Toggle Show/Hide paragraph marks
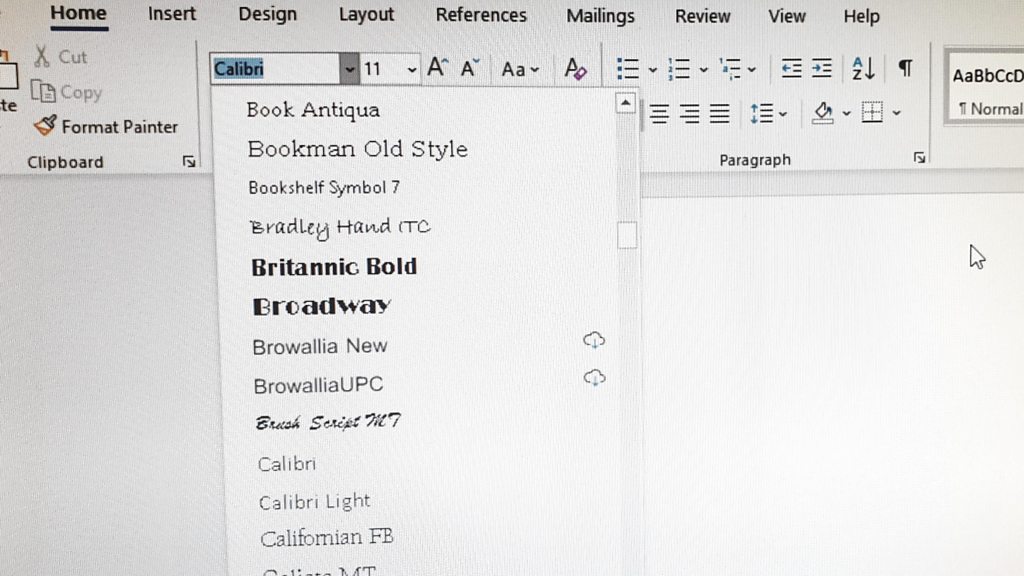1024x576 pixels. coord(905,67)
